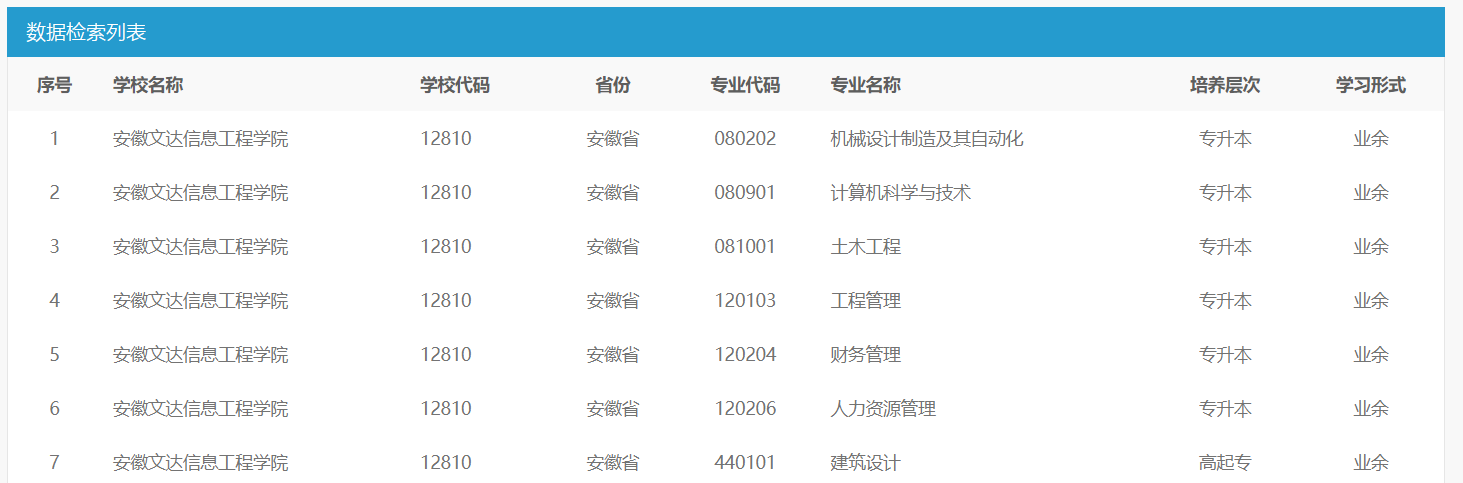Click the 省份 column header
1463x483 pixels.
coord(613,85)
